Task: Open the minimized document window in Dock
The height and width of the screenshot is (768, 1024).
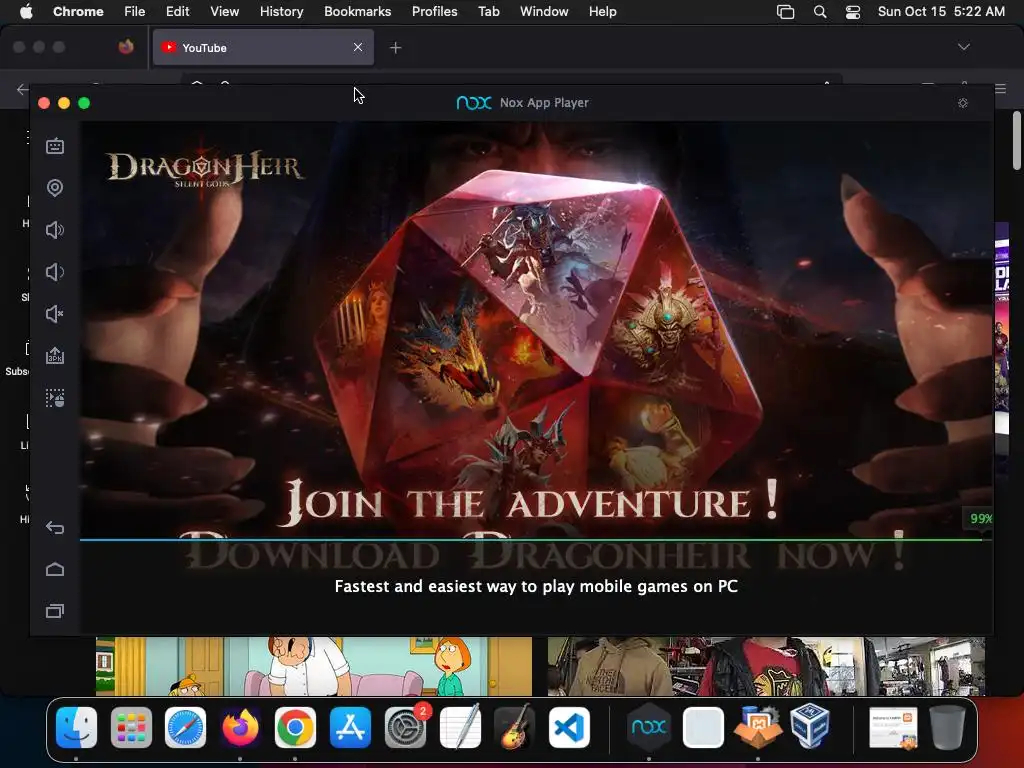Action: coord(893,727)
